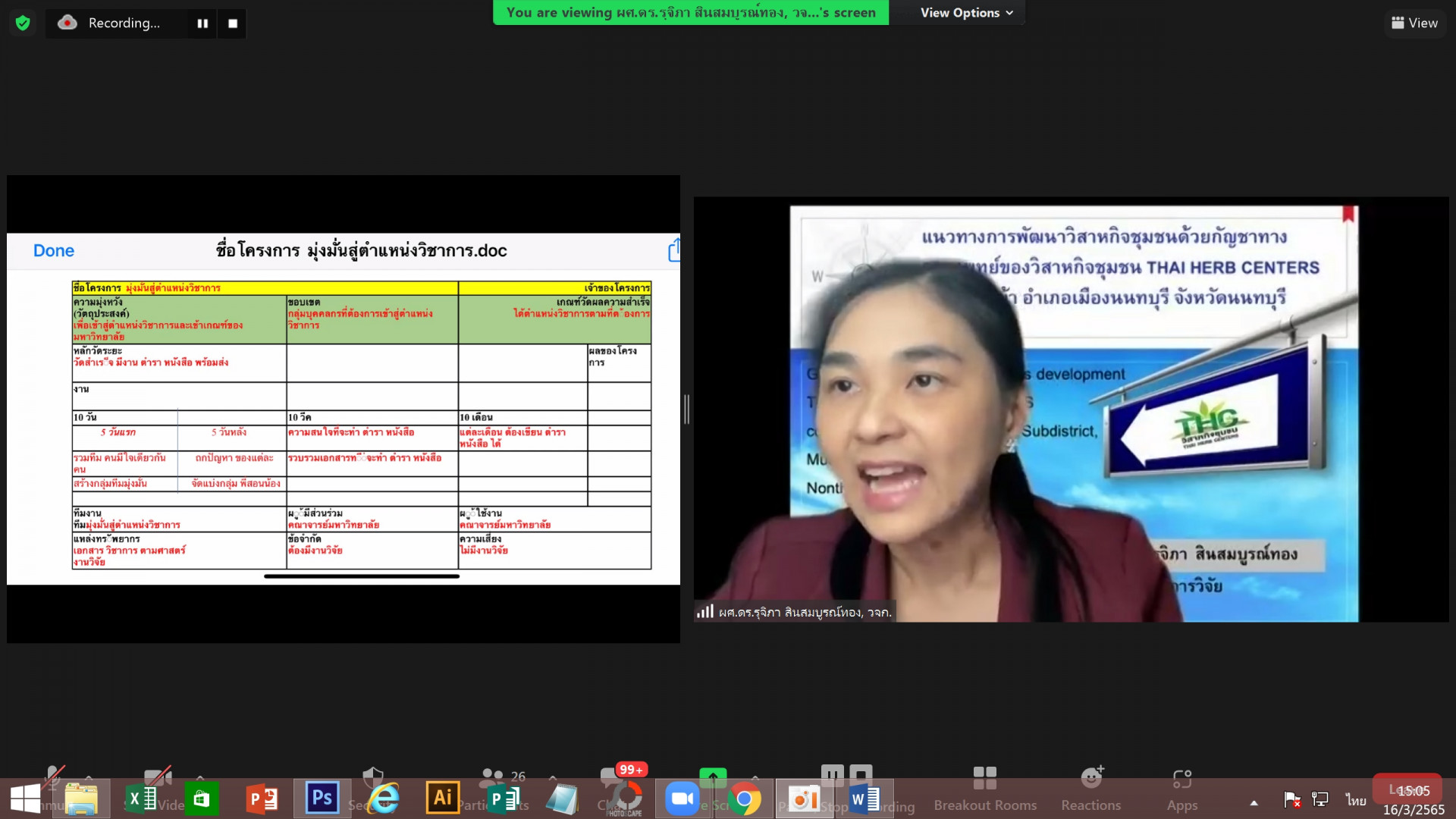Click the speaker name label on video
The image size is (1456, 819).
[805, 612]
